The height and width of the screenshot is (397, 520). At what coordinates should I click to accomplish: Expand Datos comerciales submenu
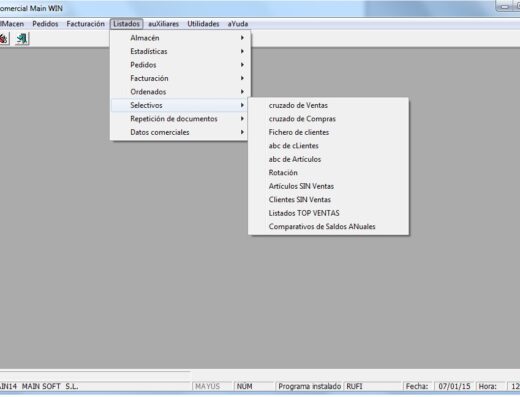(x=180, y=132)
